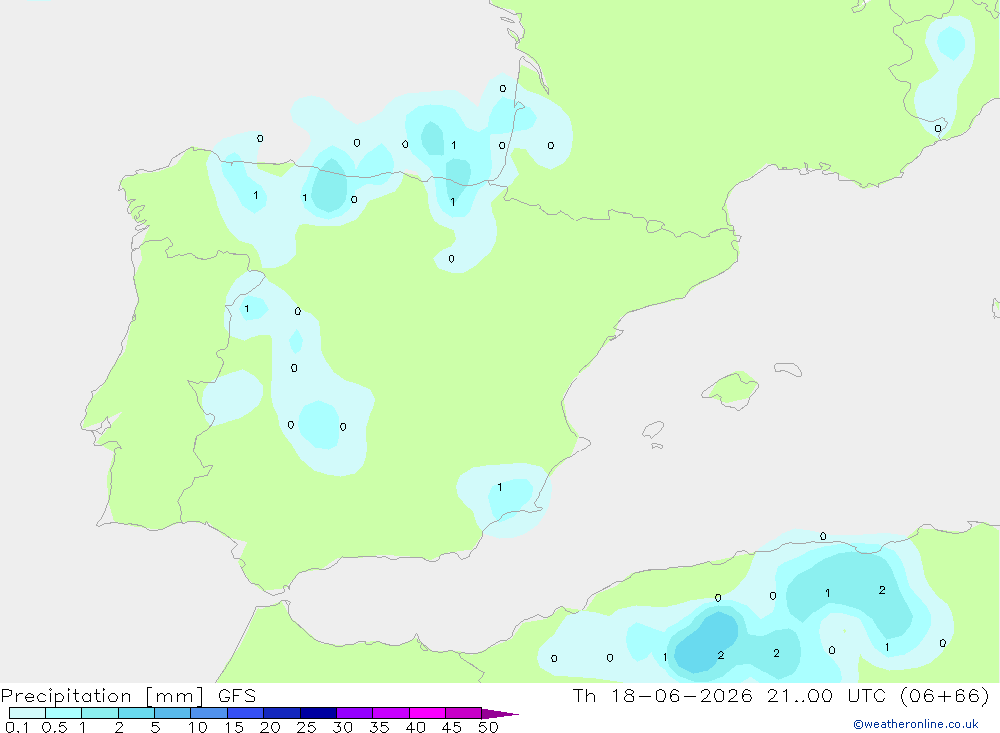Click the 40–45 mm magenta legend swatch
The height and width of the screenshot is (733, 1000).
pos(427,713)
